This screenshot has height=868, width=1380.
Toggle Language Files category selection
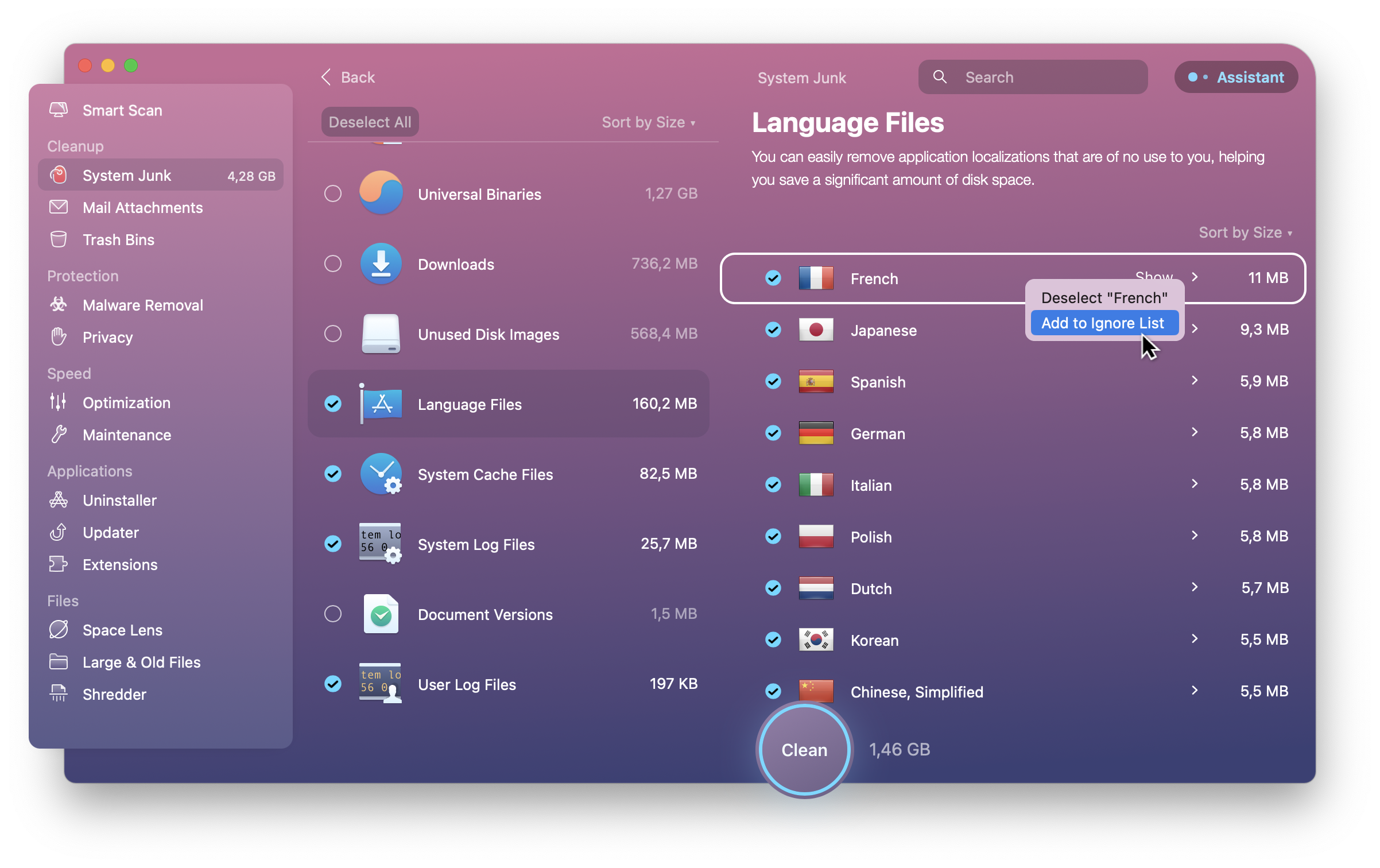[x=334, y=403]
